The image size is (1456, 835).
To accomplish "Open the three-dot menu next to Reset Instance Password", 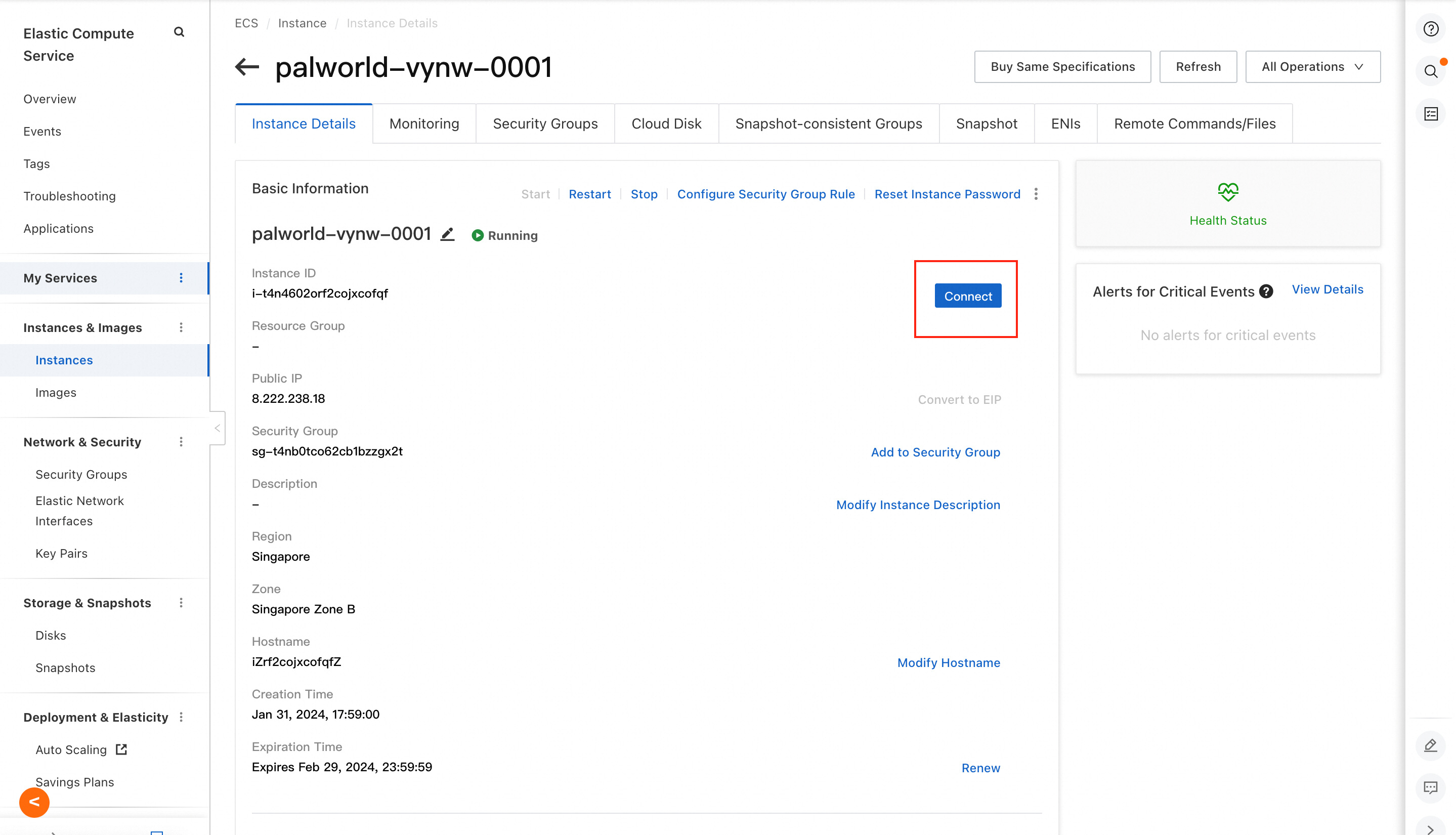I will coord(1036,194).
